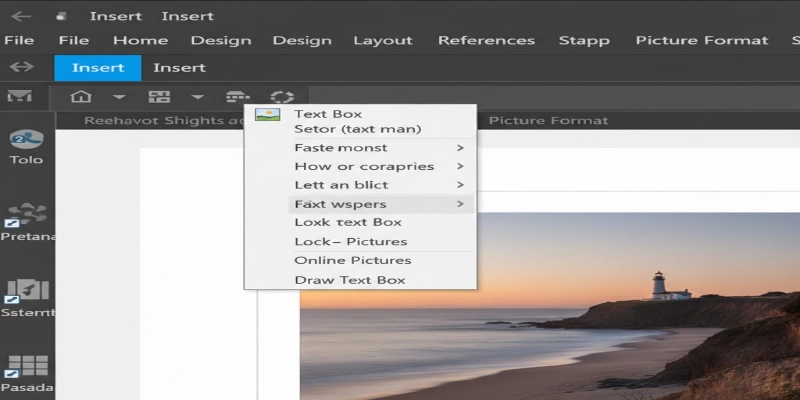Select 'Draw Text Box' menu entry
The height and width of the screenshot is (400, 800).
click(349, 280)
